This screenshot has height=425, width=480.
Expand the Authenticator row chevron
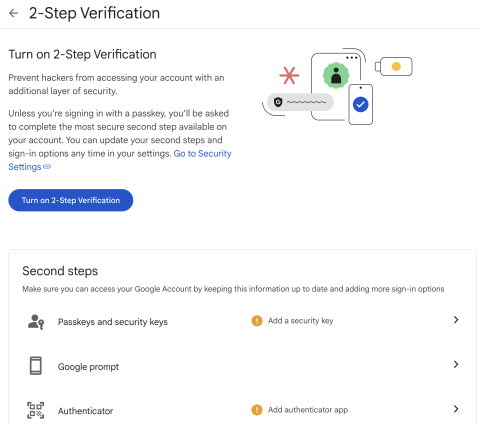click(x=456, y=409)
